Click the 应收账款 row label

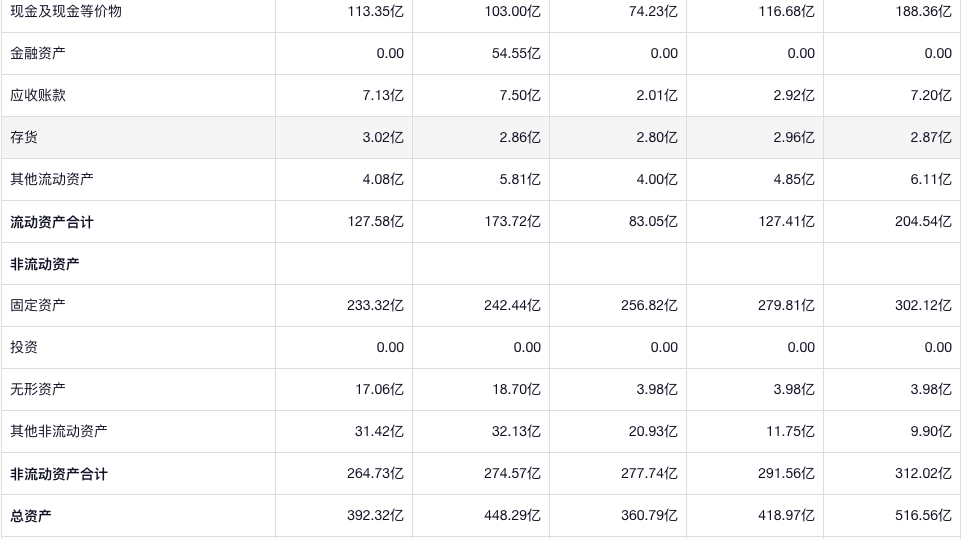pyautogui.click(x=38, y=96)
